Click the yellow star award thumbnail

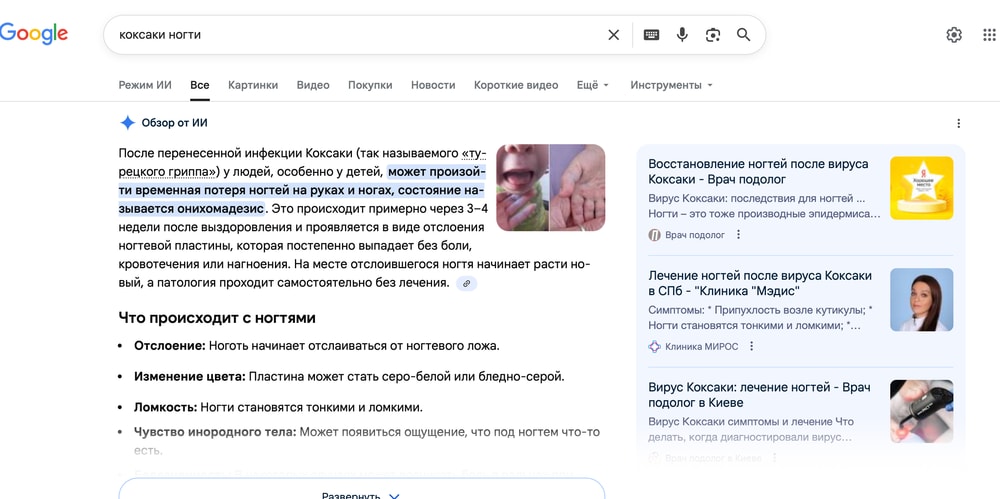click(922, 188)
